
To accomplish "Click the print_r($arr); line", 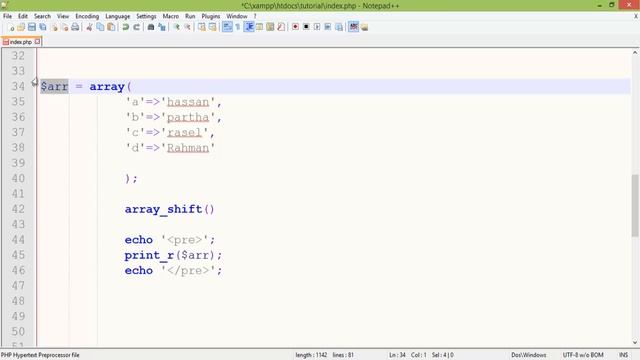I will click(x=173, y=256).
